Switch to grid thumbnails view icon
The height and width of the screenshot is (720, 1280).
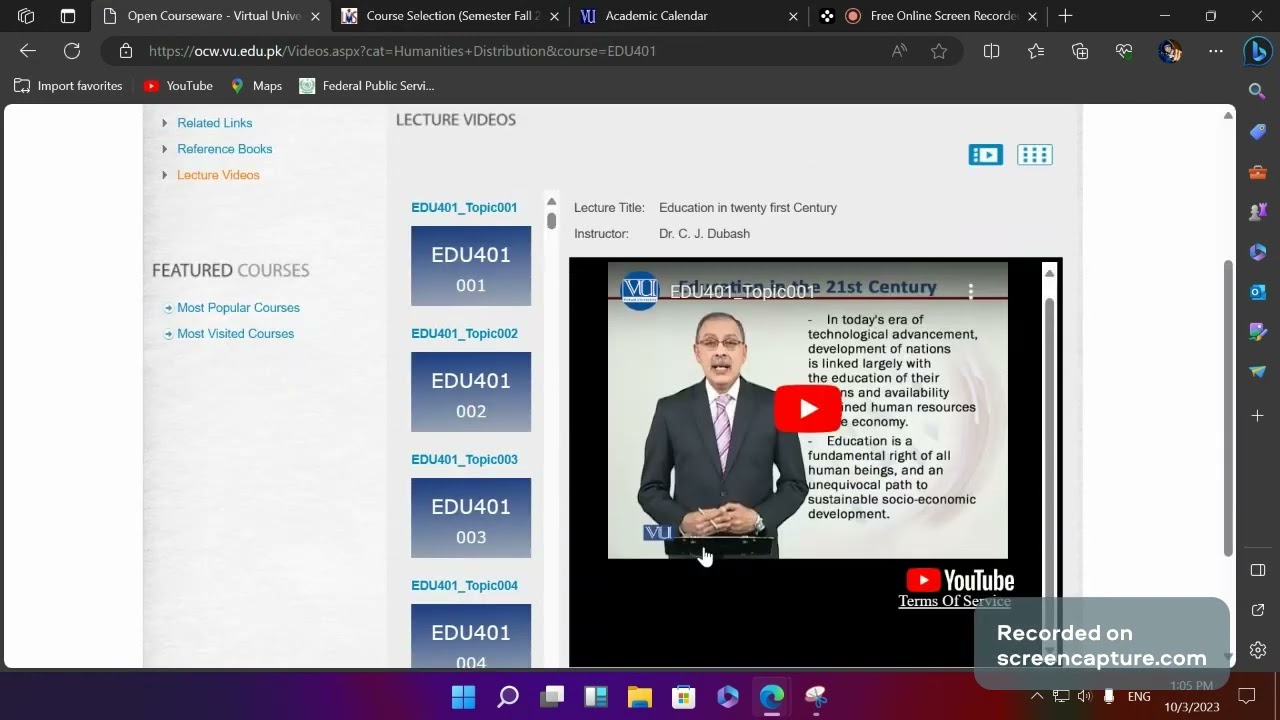(x=1035, y=154)
